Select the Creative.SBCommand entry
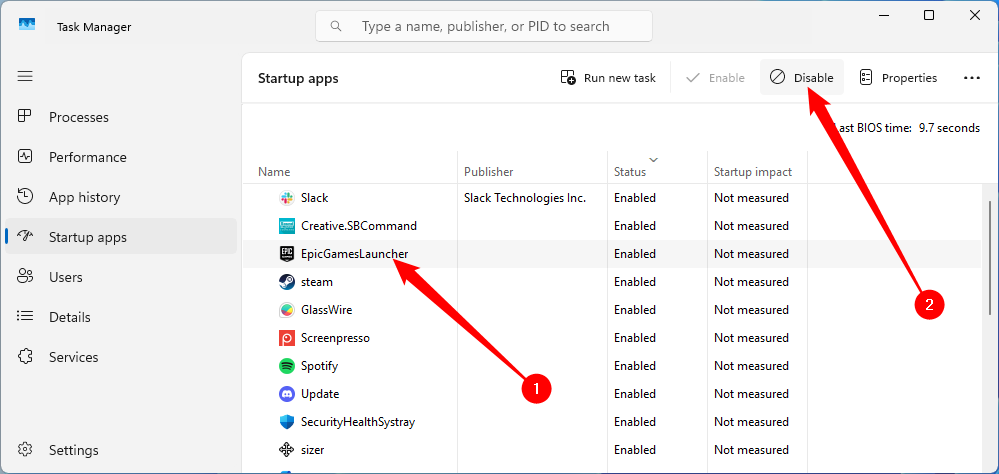This screenshot has width=999, height=474. click(359, 226)
